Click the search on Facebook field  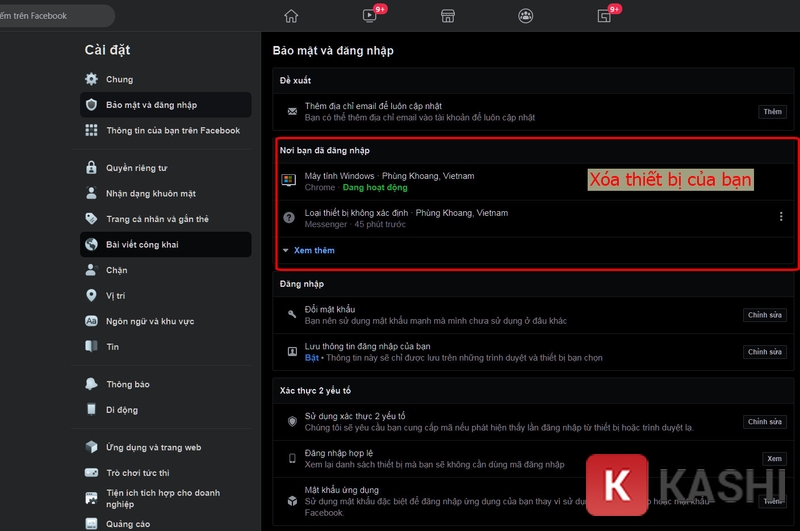coord(55,16)
